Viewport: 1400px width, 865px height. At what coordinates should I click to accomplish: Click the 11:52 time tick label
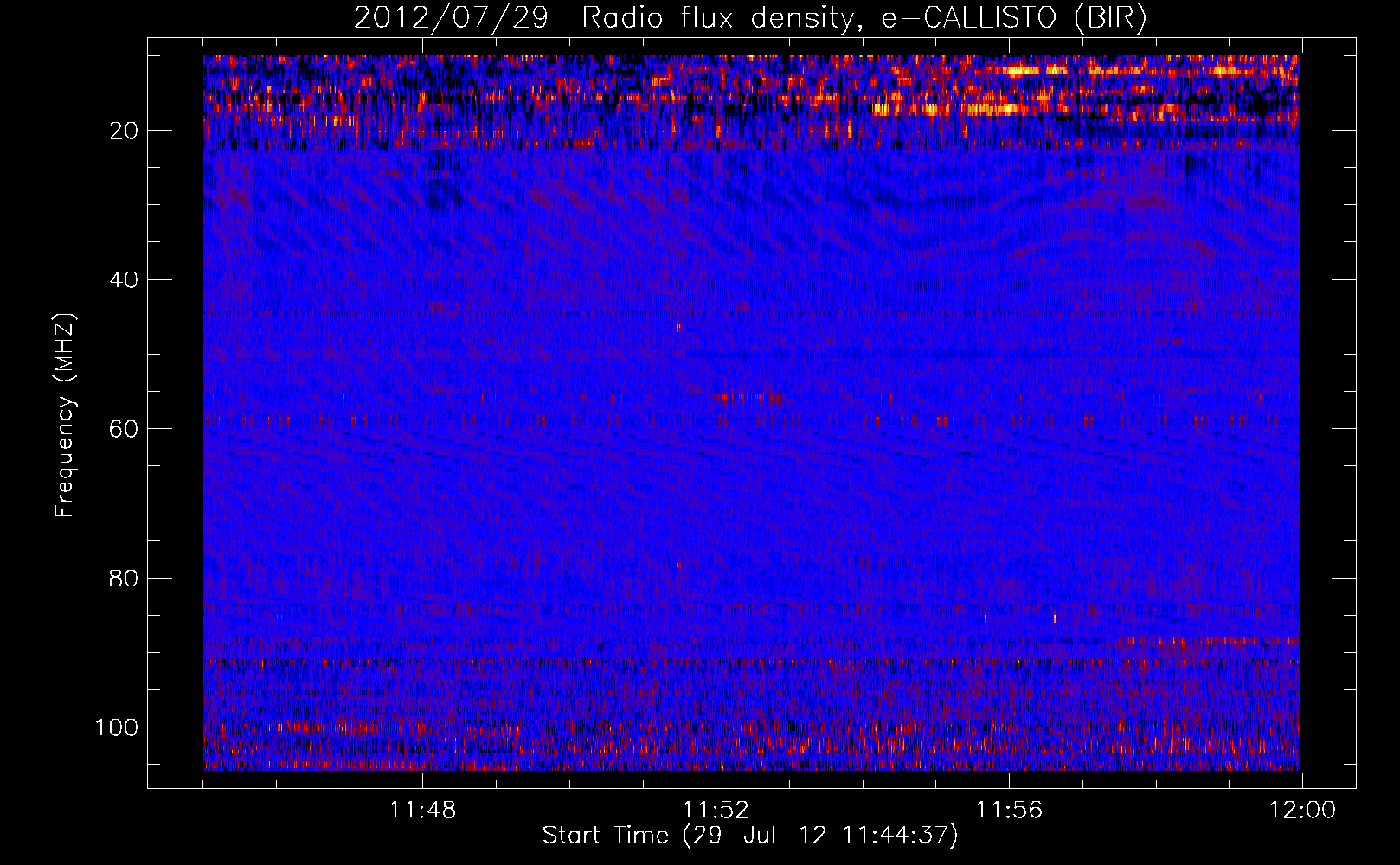(x=716, y=811)
